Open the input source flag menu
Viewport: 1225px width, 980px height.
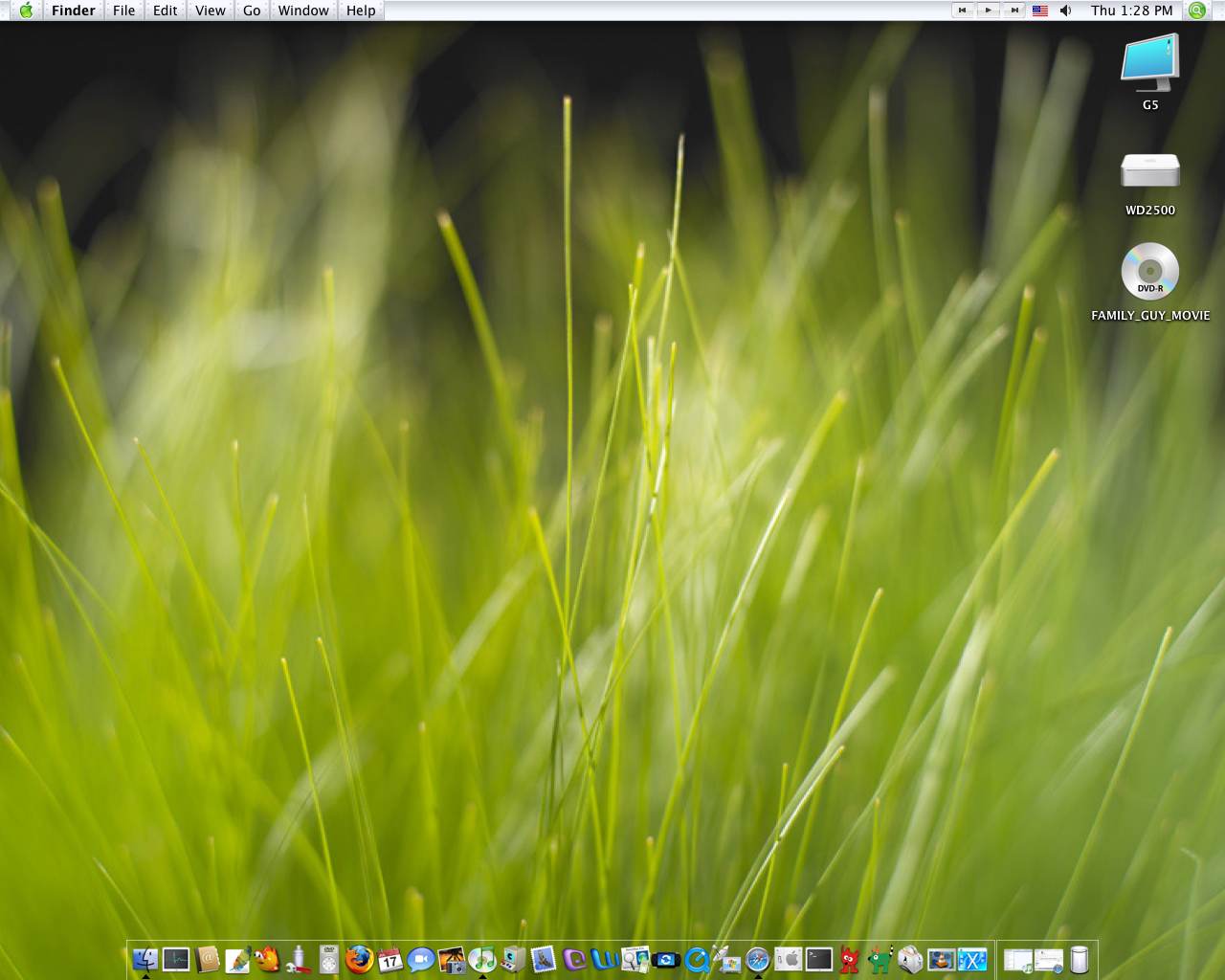pos(1040,11)
